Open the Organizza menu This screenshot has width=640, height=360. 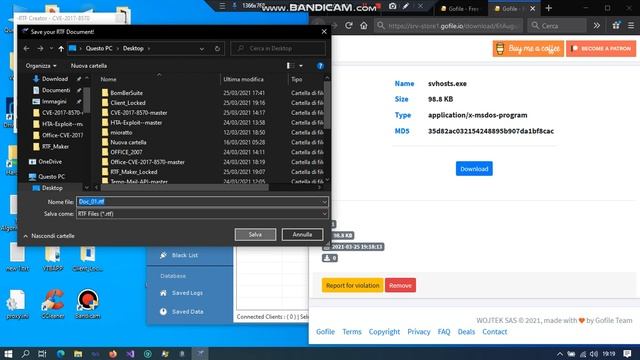(x=41, y=66)
